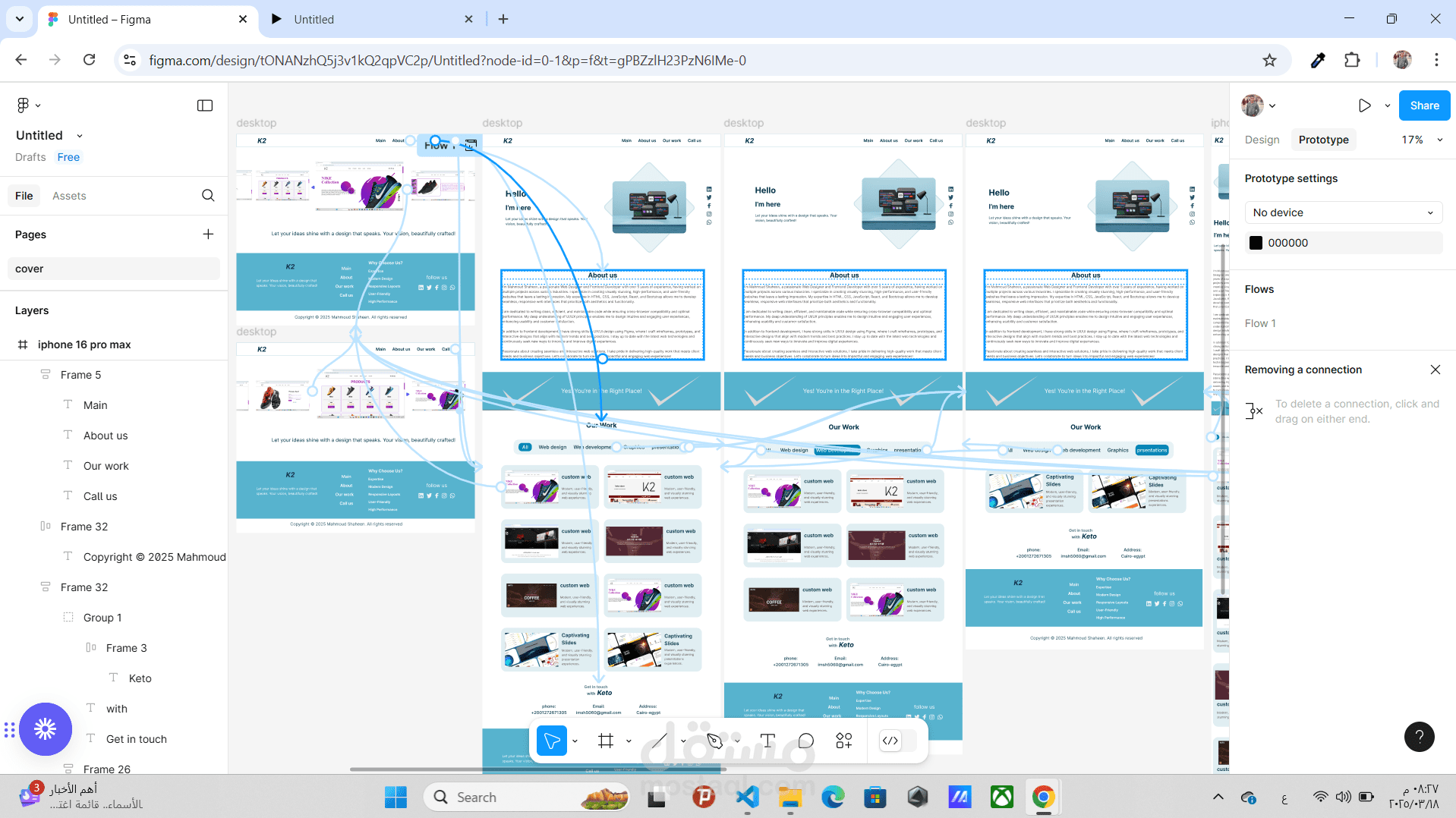
Task: Switch to the Design tab
Action: coord(1262,140)
